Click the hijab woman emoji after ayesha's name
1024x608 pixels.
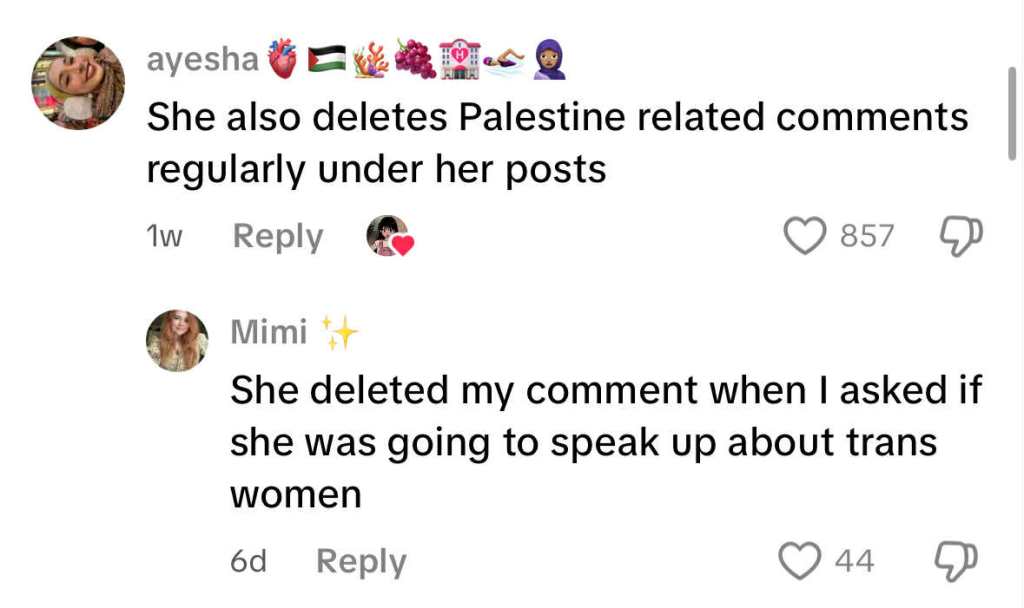point(550,60)
